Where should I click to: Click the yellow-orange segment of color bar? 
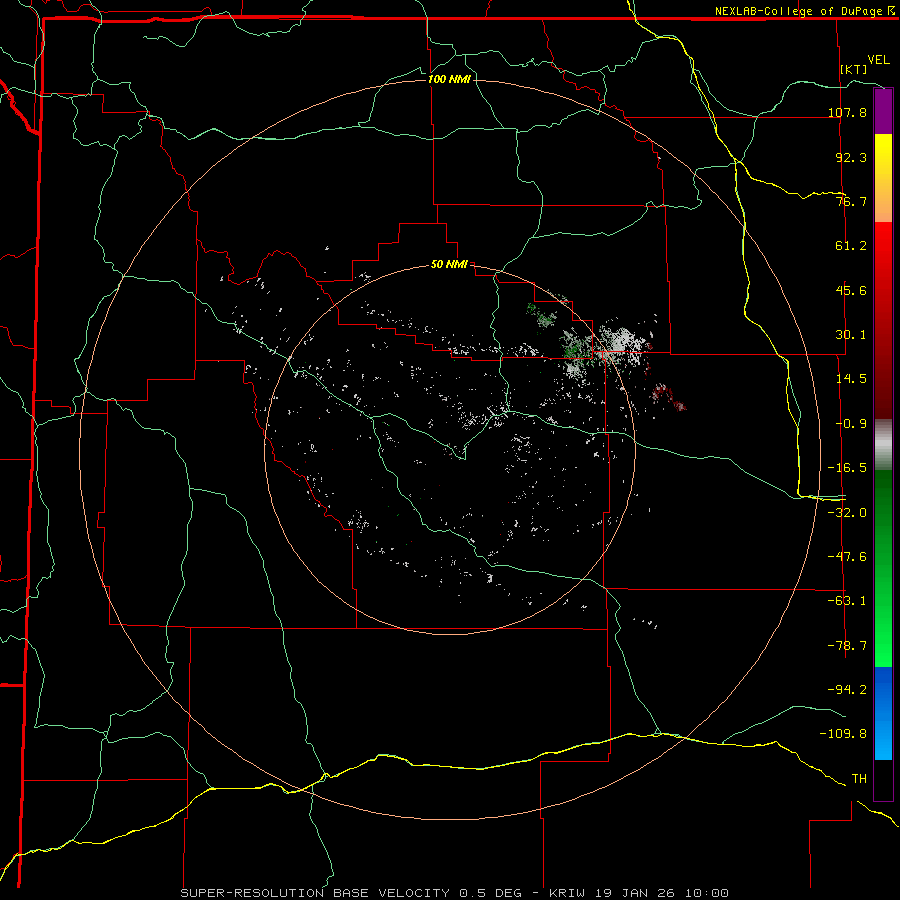coord(883,178)
